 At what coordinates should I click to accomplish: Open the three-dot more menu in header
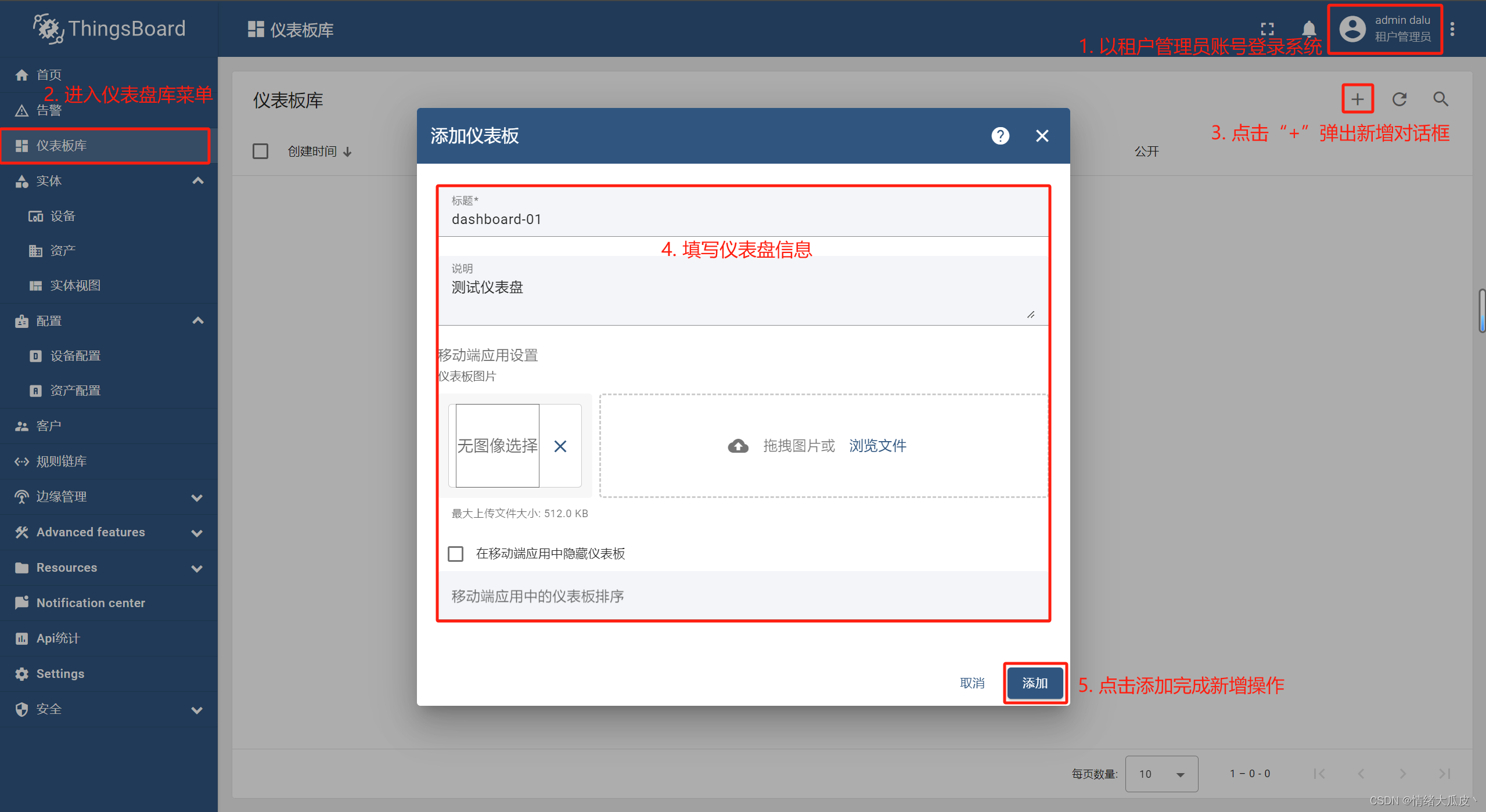[1452, 28]
